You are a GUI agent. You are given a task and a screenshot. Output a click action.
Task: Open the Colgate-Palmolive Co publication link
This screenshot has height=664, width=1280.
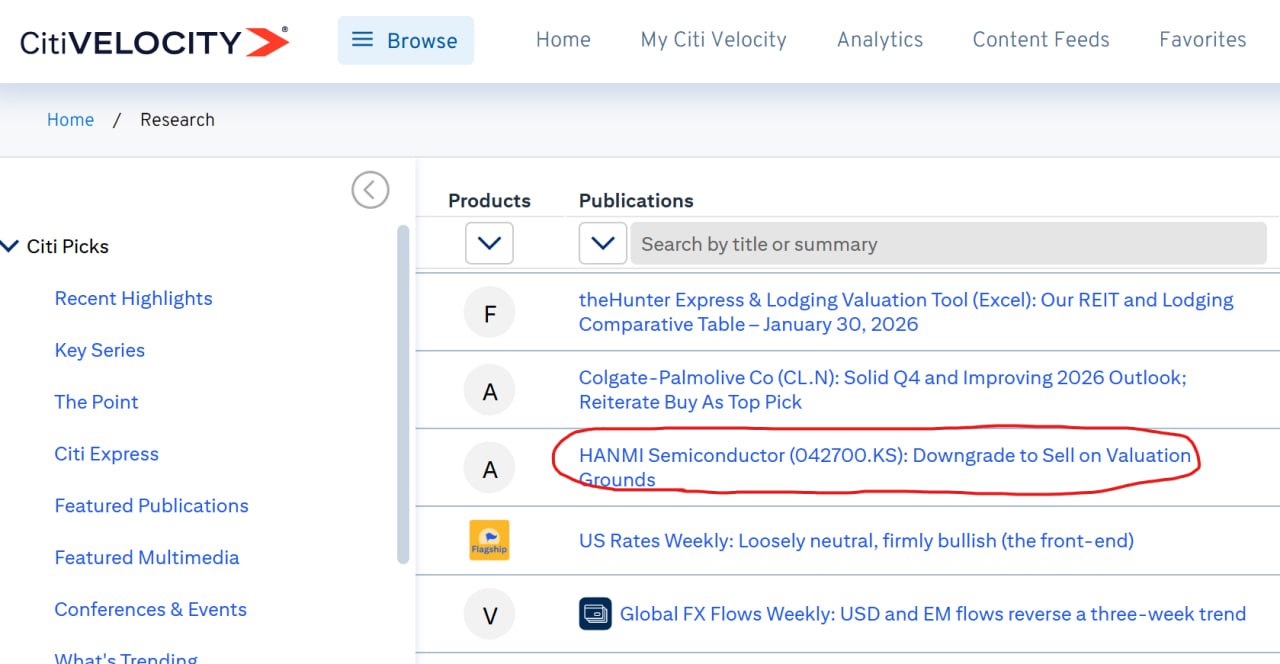coord(882,390)
